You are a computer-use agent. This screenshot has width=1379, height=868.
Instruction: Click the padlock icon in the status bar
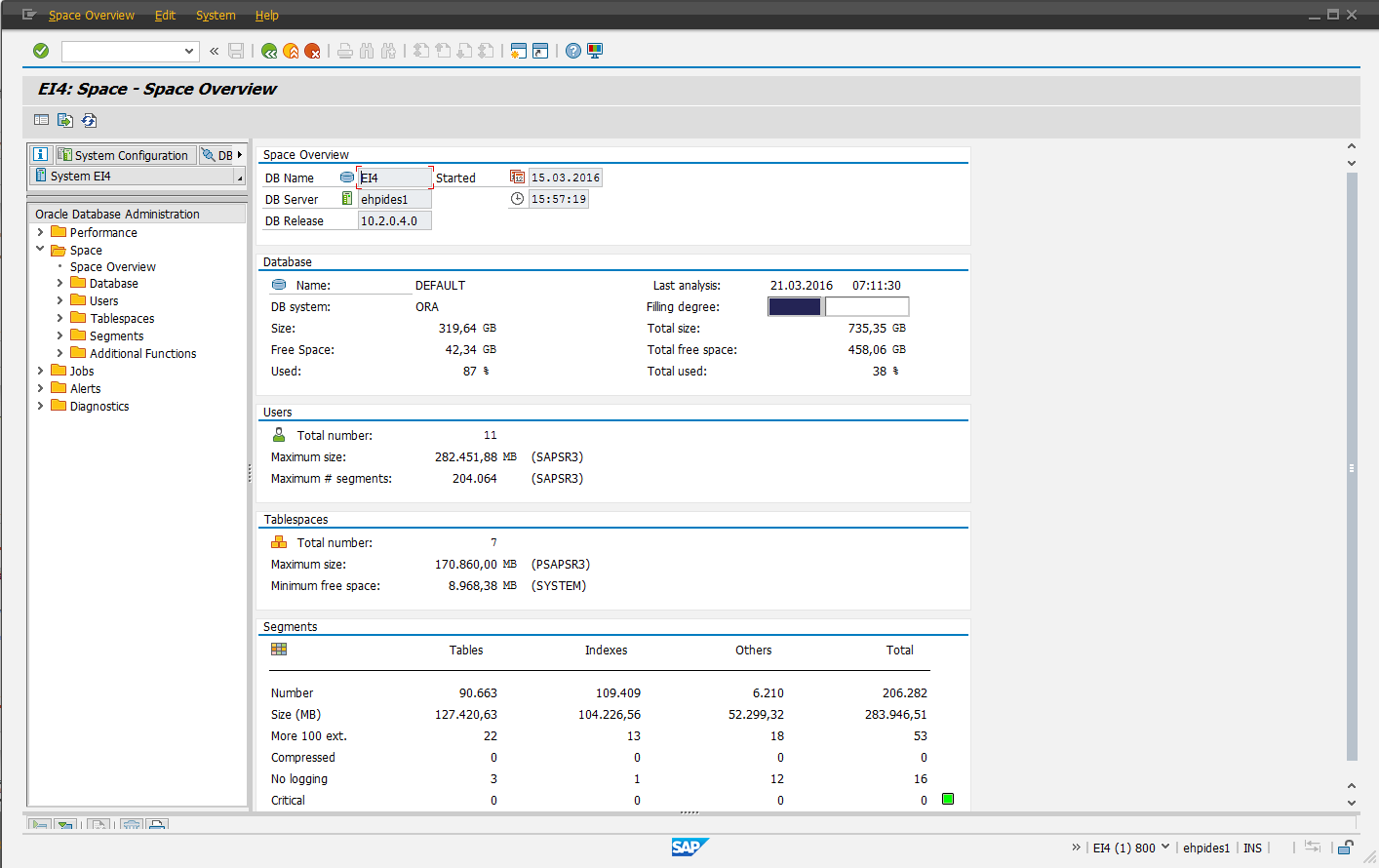[x=1346, y=848]
